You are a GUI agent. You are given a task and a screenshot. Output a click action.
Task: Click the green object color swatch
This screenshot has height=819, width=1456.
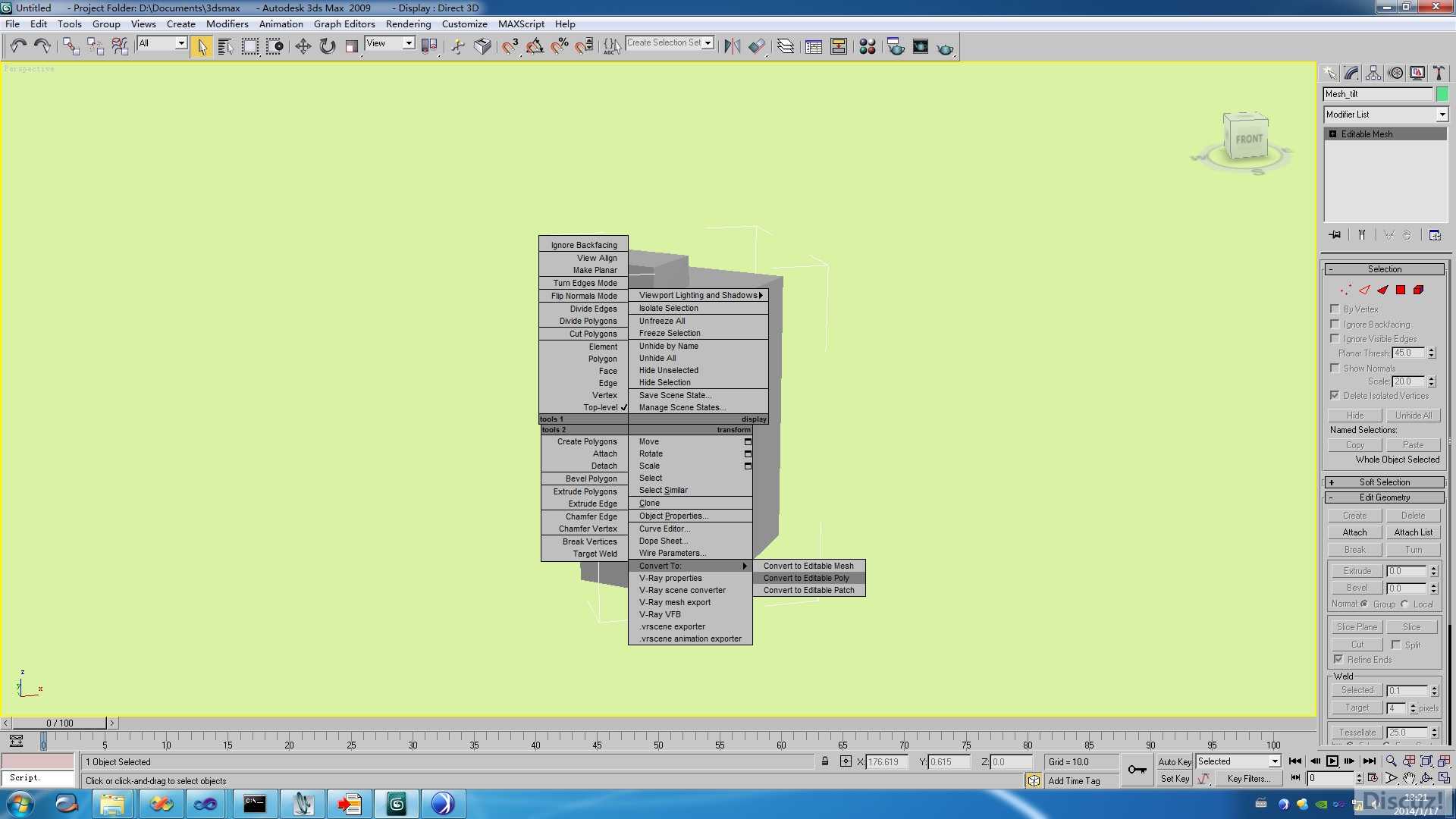pos(1442,94)
